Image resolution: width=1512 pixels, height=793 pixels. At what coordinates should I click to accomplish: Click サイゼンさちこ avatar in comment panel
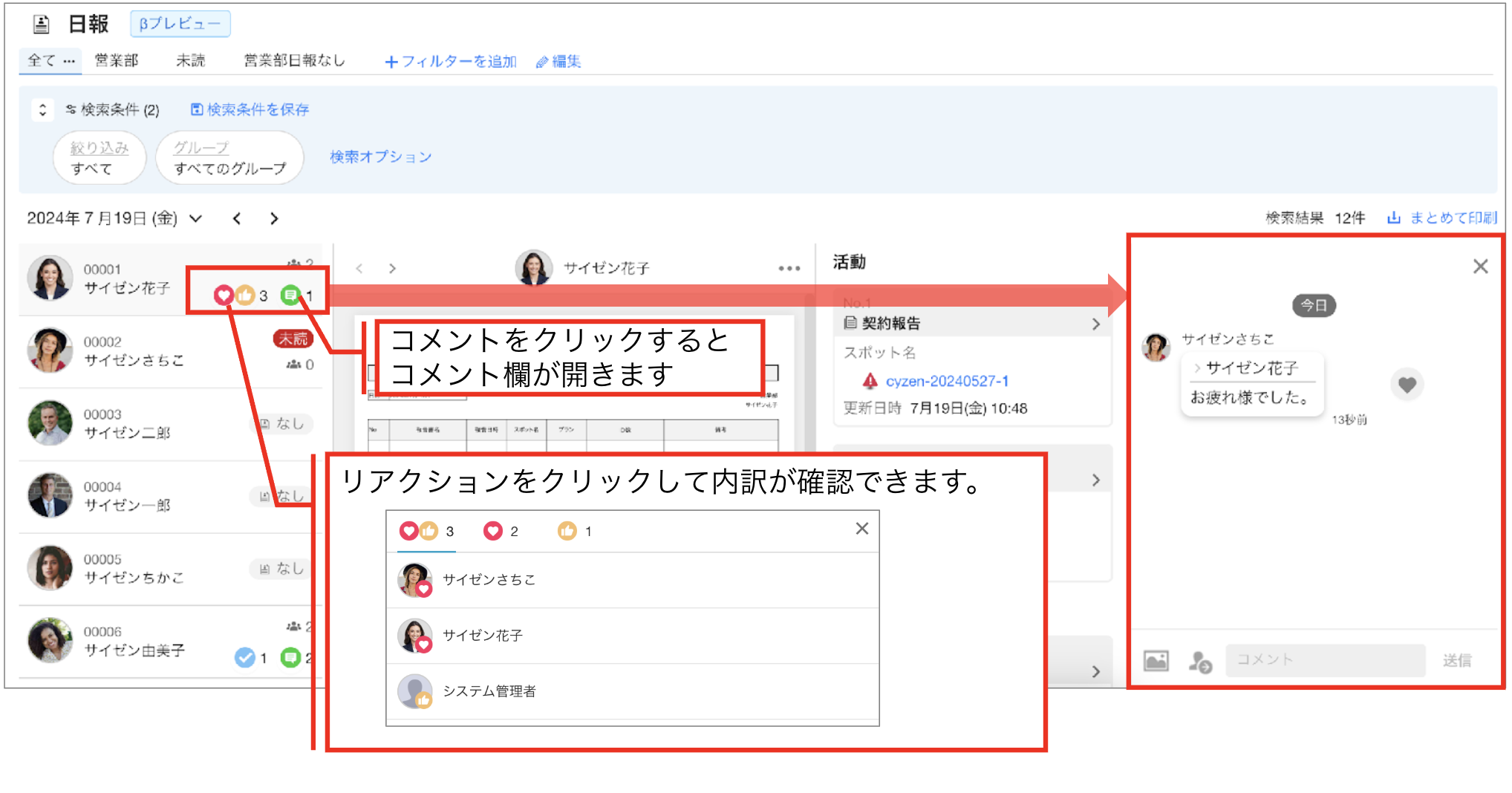pos(1156,347)
